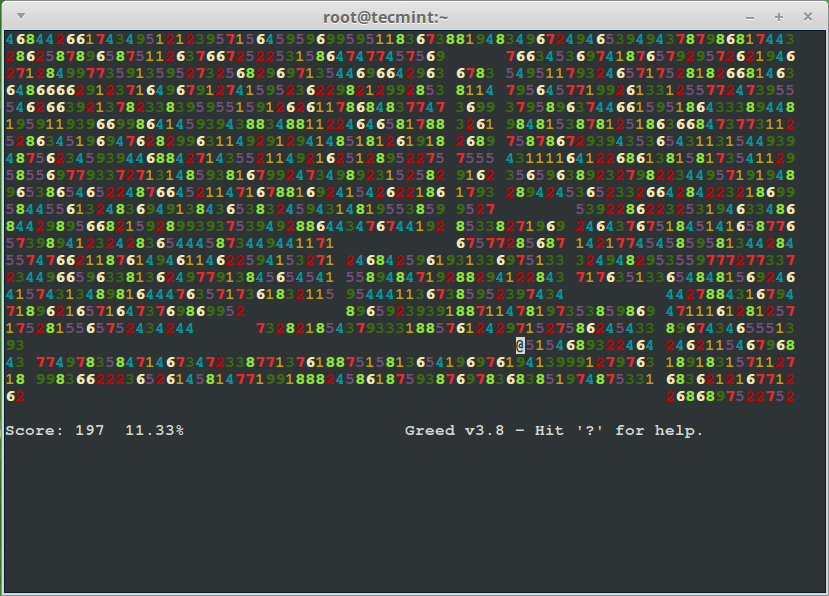This screenshot has height=596, width=829.
Task: Click the isolated '2689' number group
Action: [x=475, y=141]
